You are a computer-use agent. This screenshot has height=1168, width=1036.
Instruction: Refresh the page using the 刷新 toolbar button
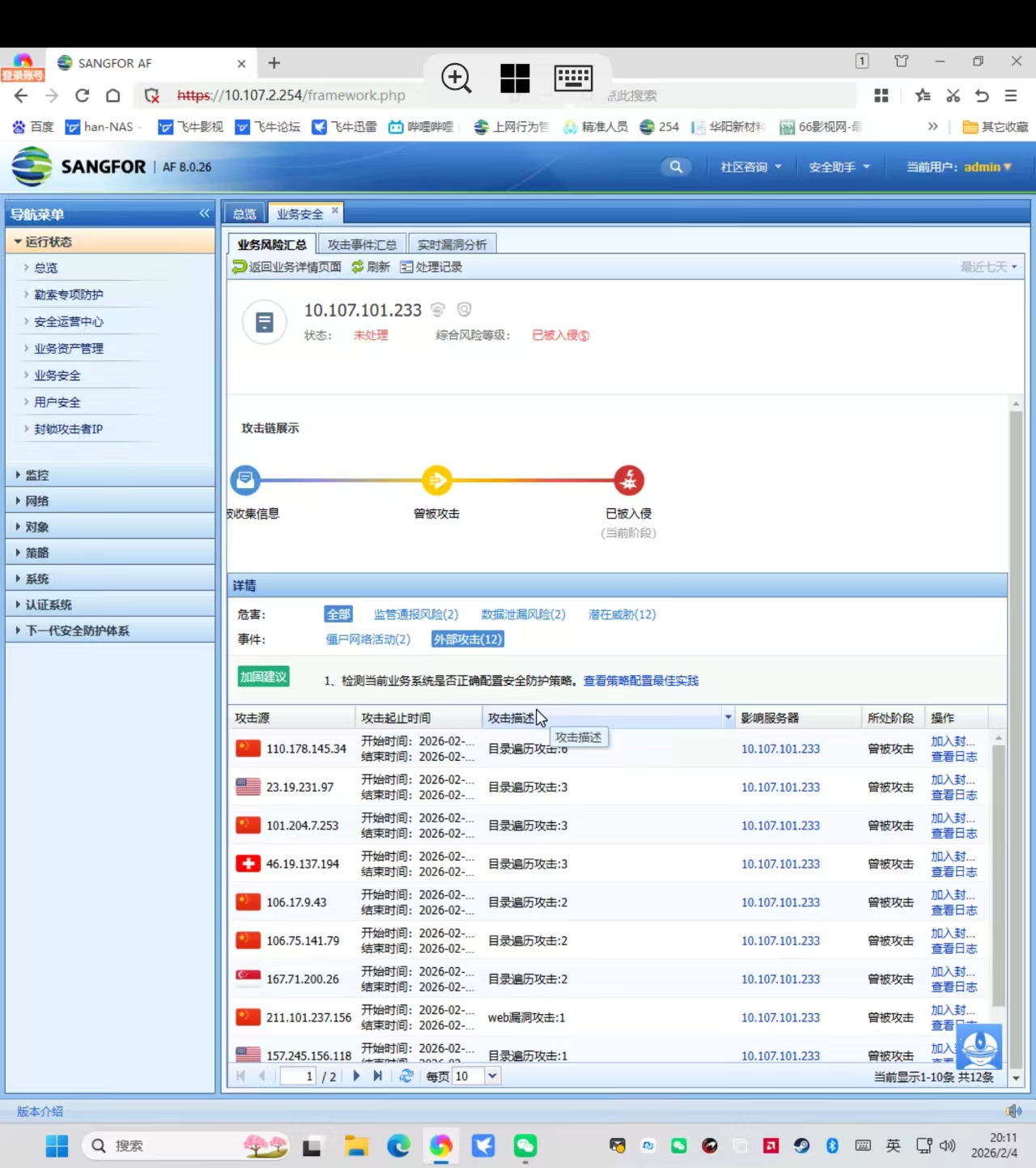pyautogui.click(x=370, y=267)
